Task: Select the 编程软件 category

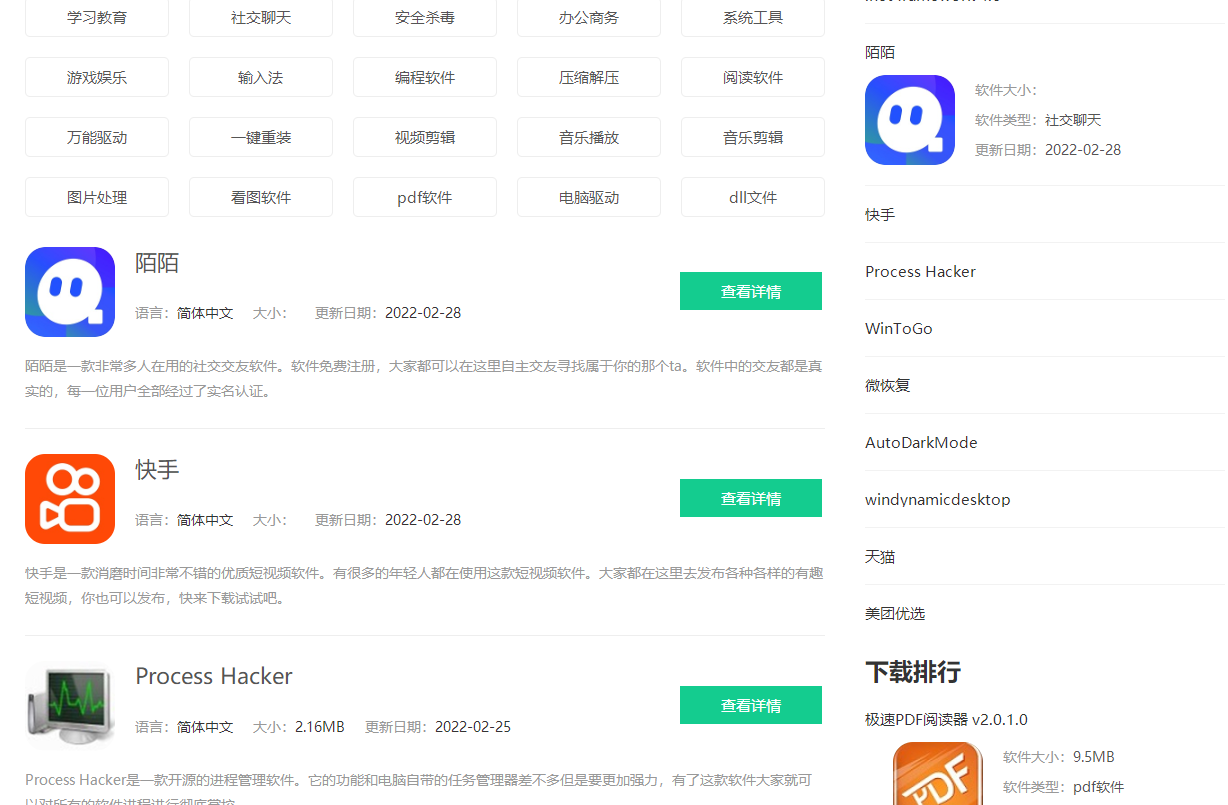Action: [x=424, y=77]
